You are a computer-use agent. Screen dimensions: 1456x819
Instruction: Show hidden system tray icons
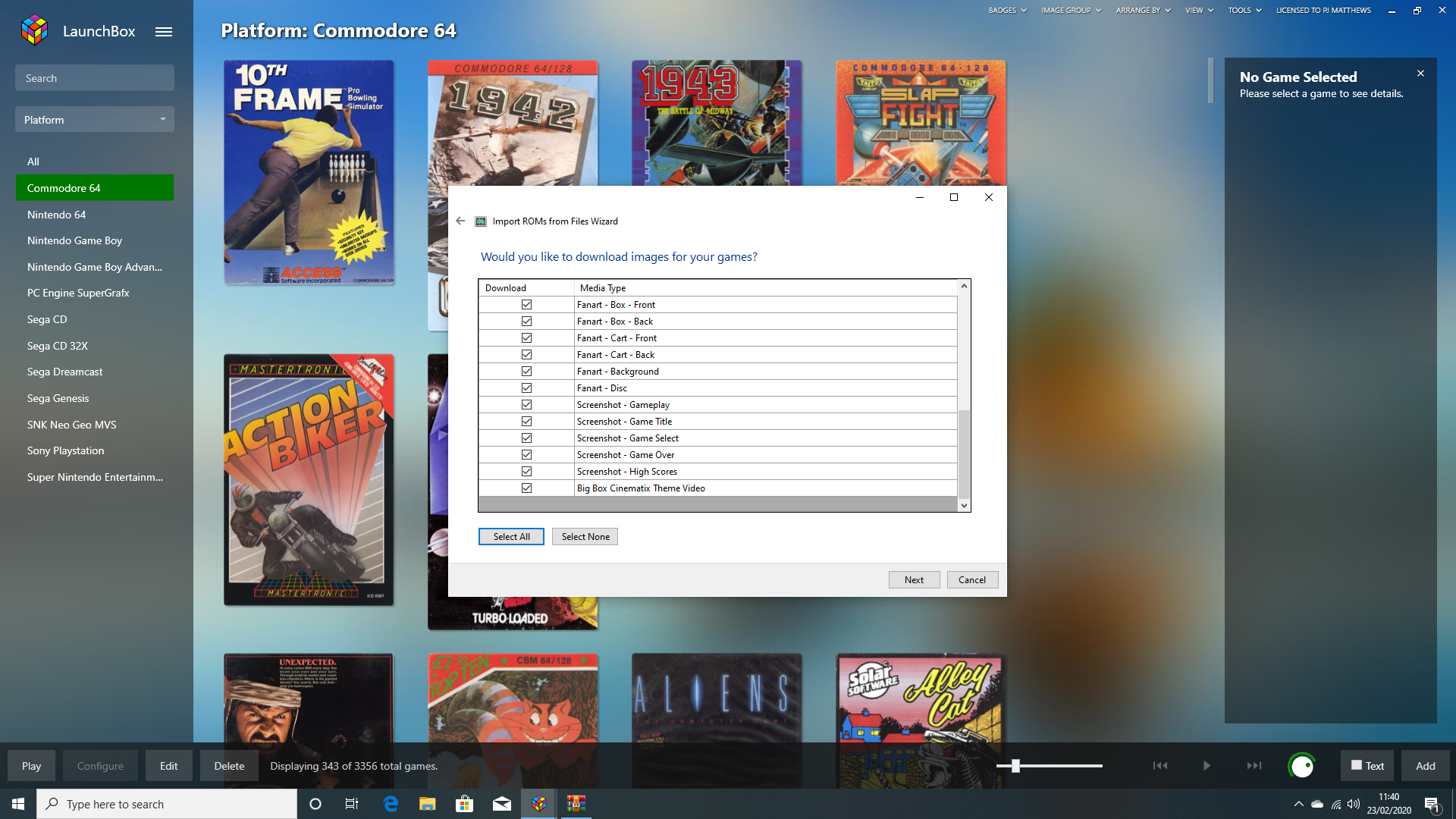(x=1298, y=804)
